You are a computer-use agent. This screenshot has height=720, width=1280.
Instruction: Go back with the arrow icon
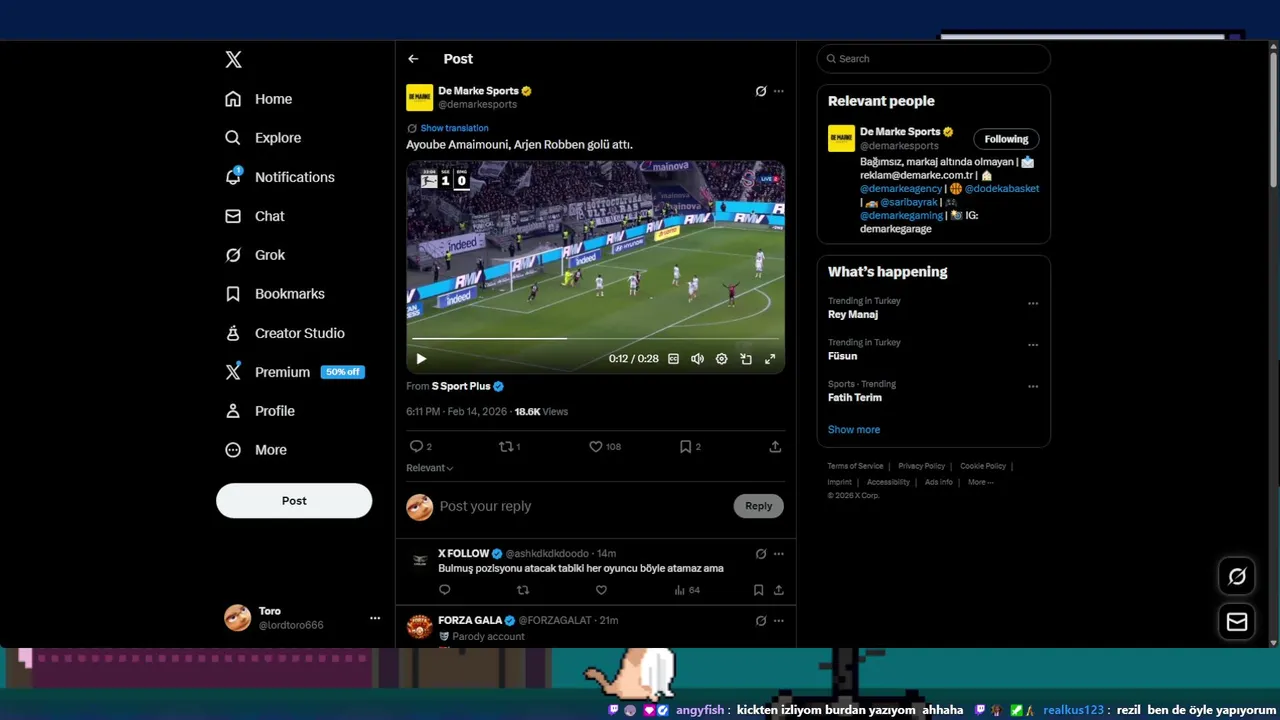coord(413,59)
